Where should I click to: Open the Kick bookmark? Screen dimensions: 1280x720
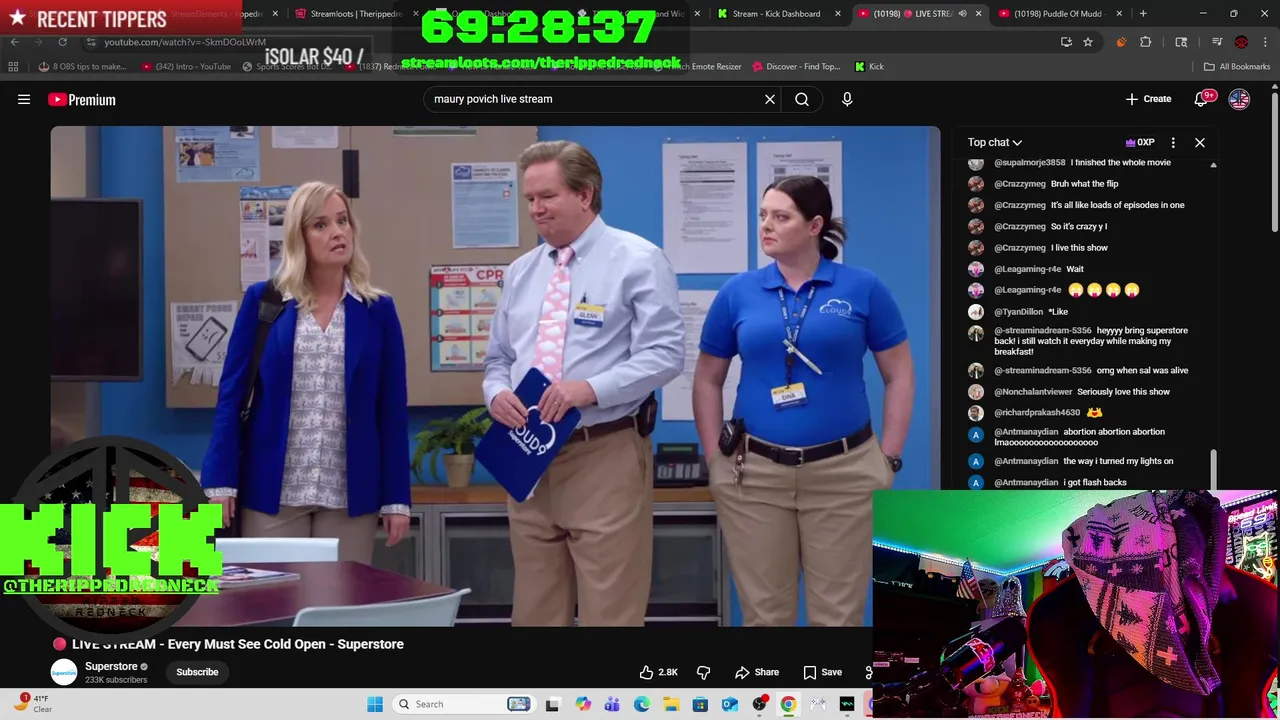pyautogui.click(x=869, y=66)
